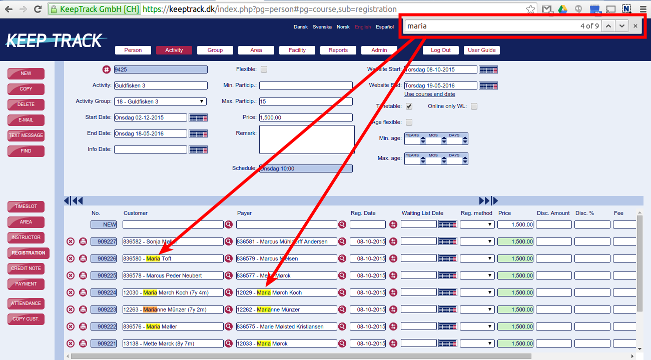
Task: Open the Info Date calendar picker
Action: coord(198,149)
